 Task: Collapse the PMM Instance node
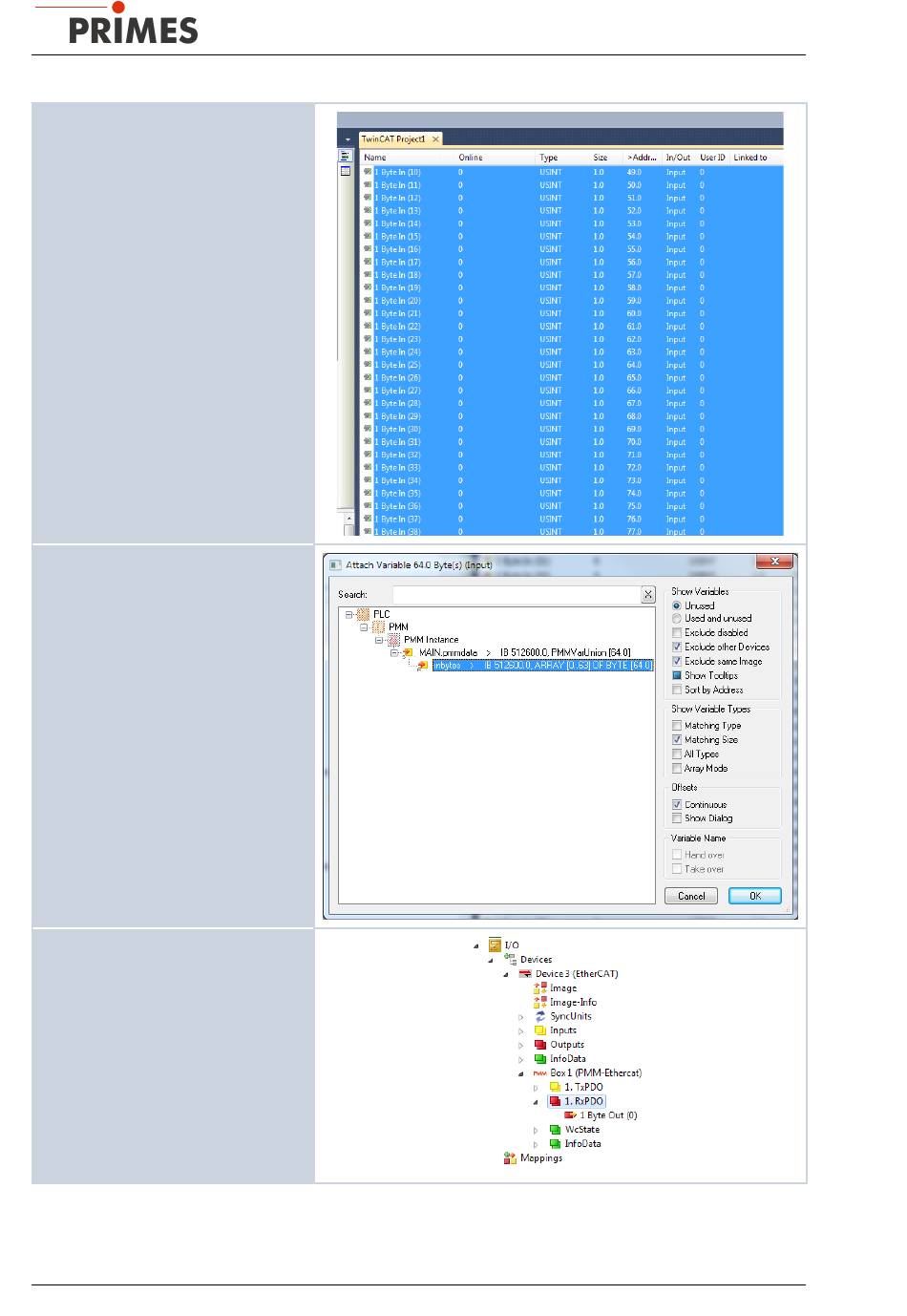379,640
